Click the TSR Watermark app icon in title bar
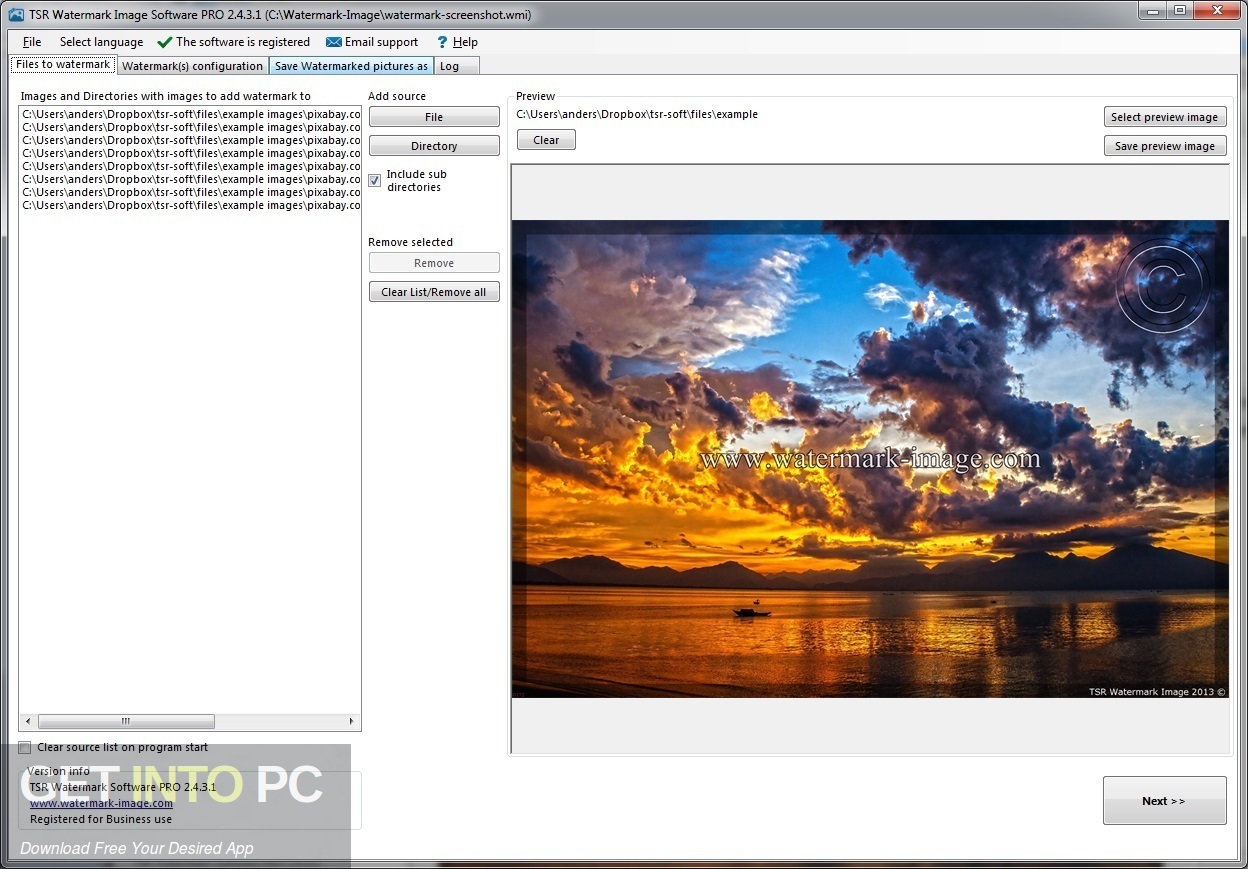The image size is (1248, 869). (x=14, y=15)
